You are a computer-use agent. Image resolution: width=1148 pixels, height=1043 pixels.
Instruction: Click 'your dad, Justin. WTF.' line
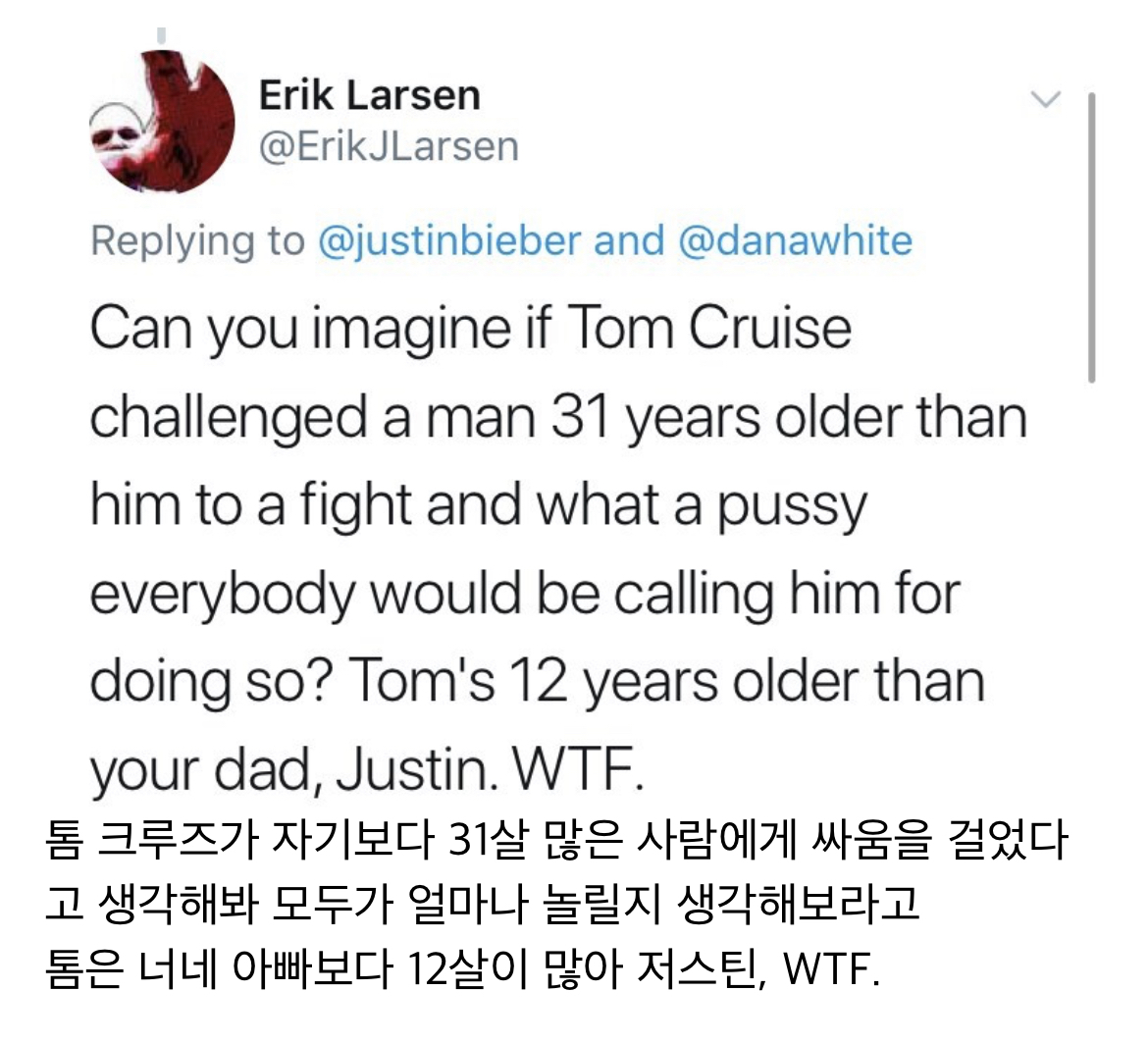[x=367, y=772]
